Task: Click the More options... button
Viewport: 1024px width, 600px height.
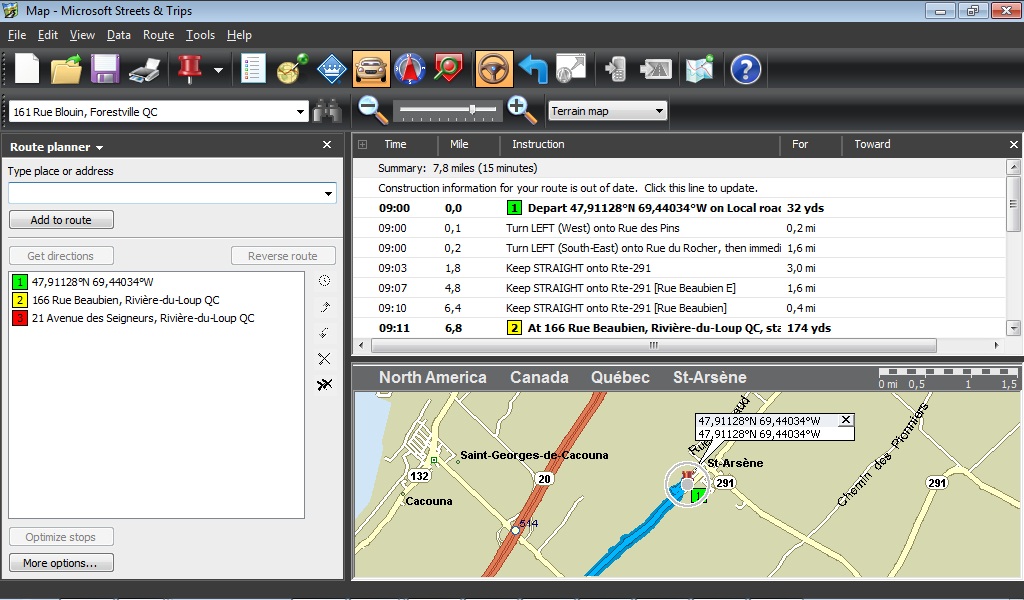Action: [x=61, y=563]
